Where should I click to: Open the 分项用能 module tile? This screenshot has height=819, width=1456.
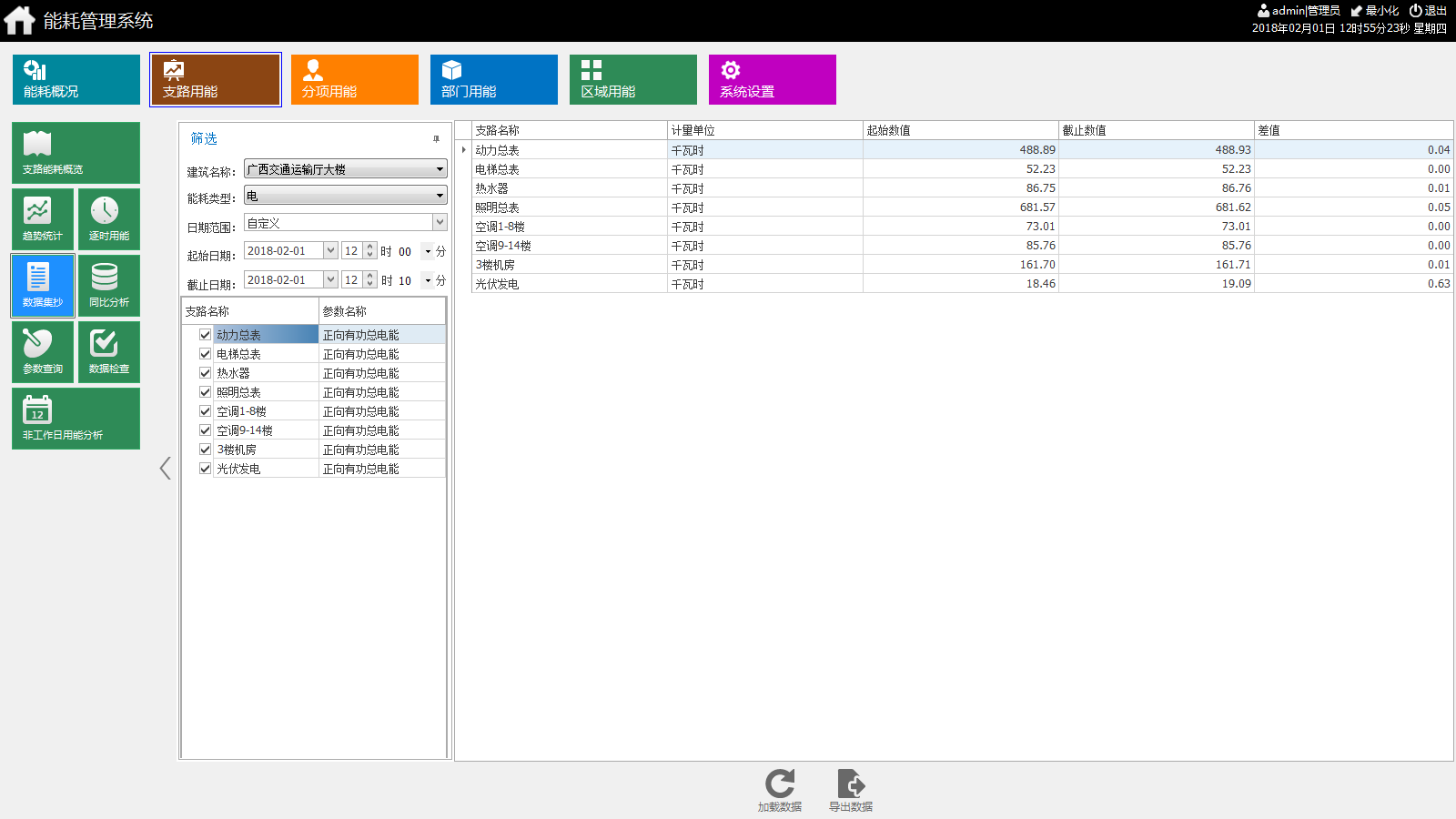coord(355,79)
